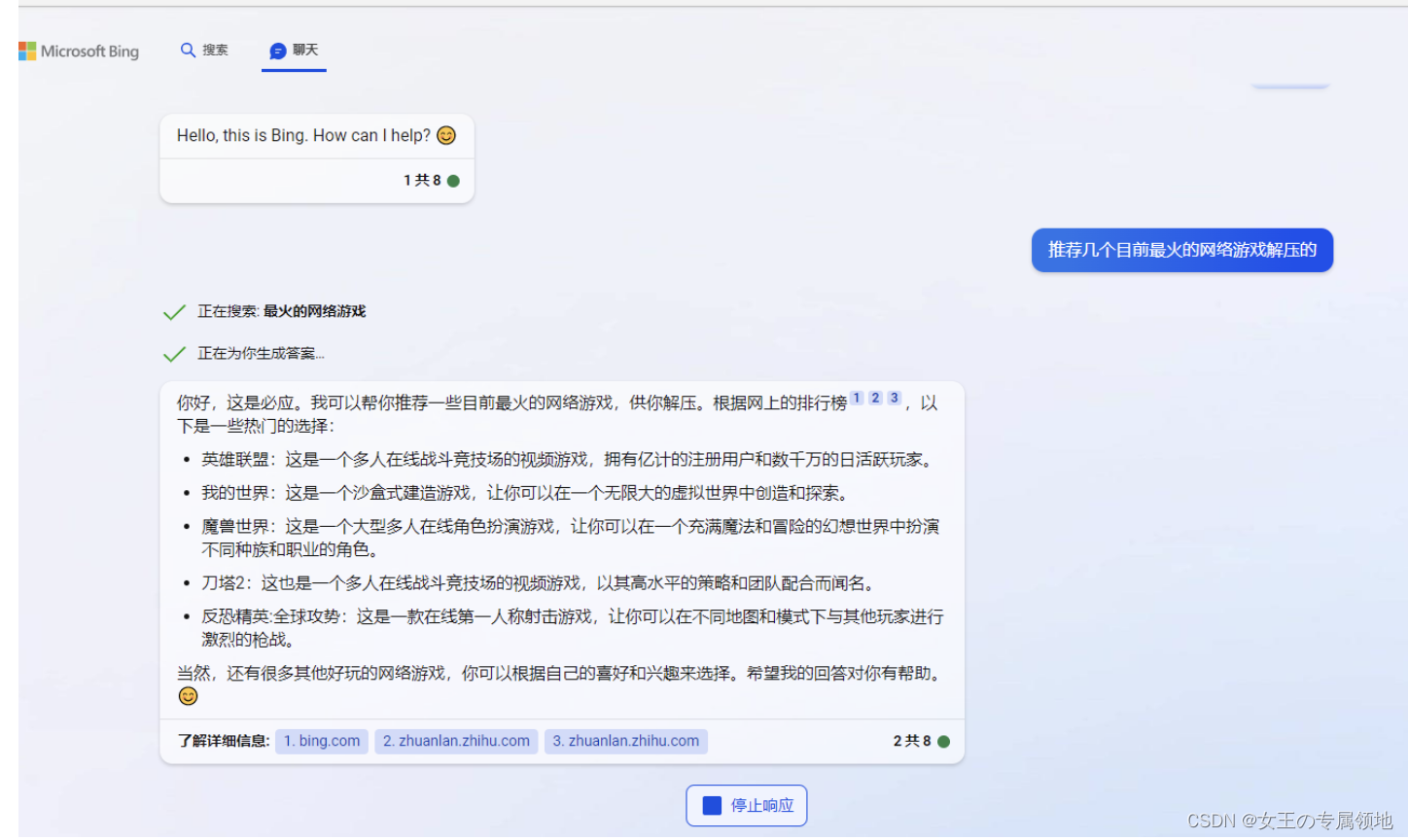Click the 反恐精英:全球攻势 bullet item
The image size is (1408, 840).
pos(573,628)
